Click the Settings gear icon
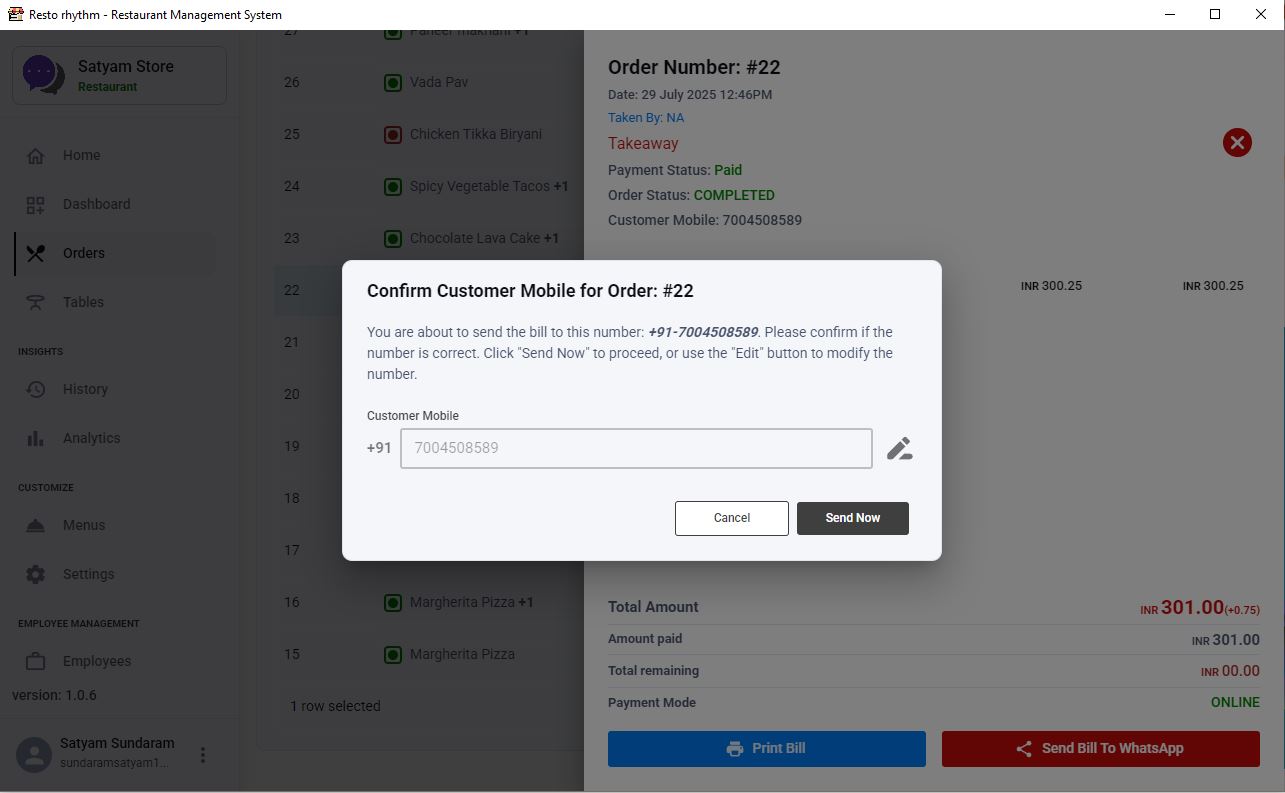Viewport: 1285px width, 793px height. pos(36,575)
